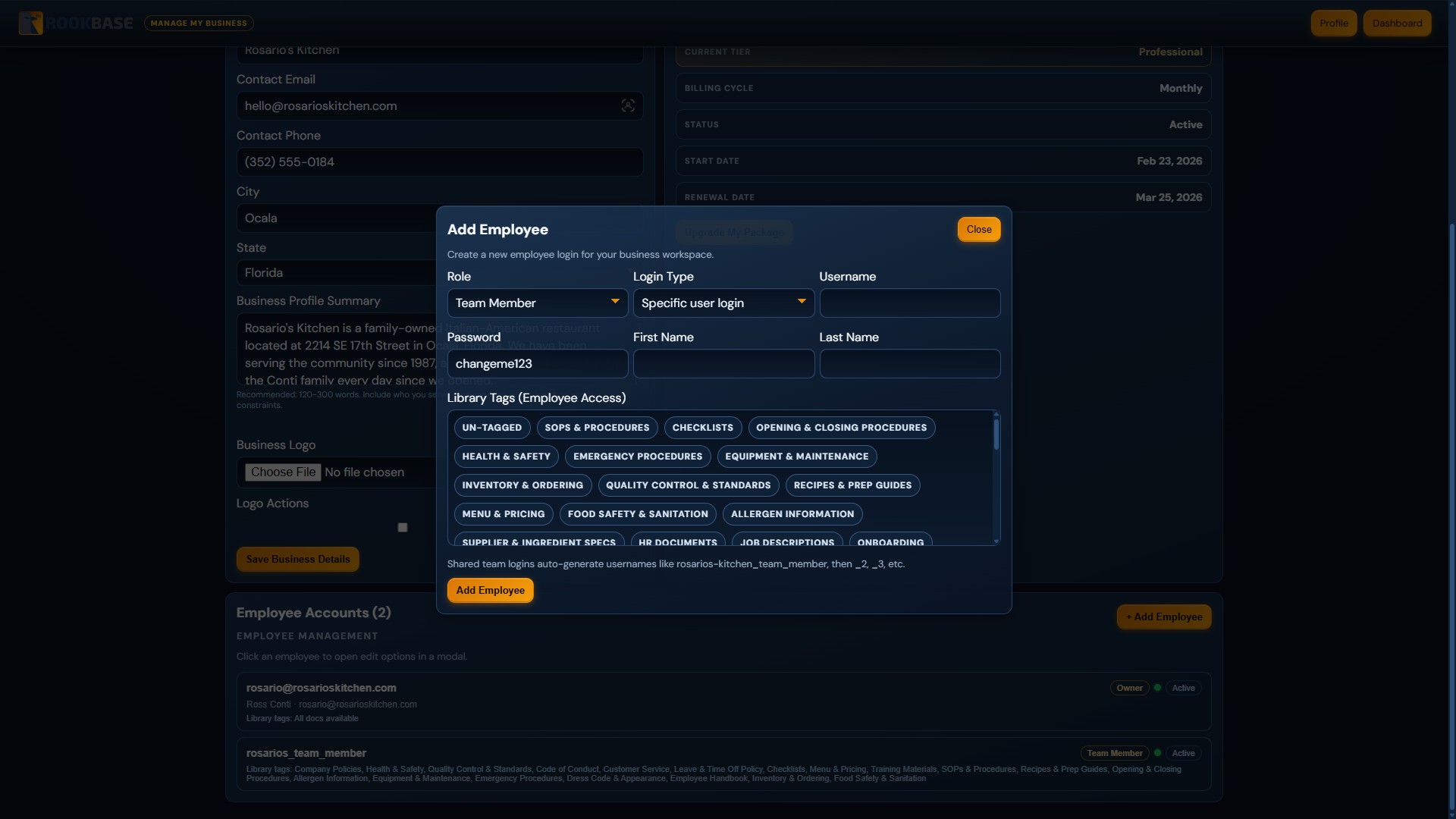Click the green status dot beside rosarios_team_member

[x=1157, y=753]
